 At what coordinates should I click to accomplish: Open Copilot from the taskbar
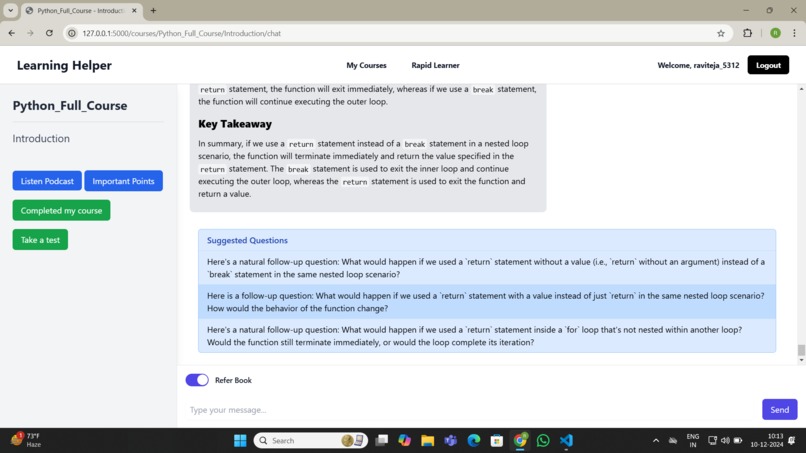(x=405, y=441)
